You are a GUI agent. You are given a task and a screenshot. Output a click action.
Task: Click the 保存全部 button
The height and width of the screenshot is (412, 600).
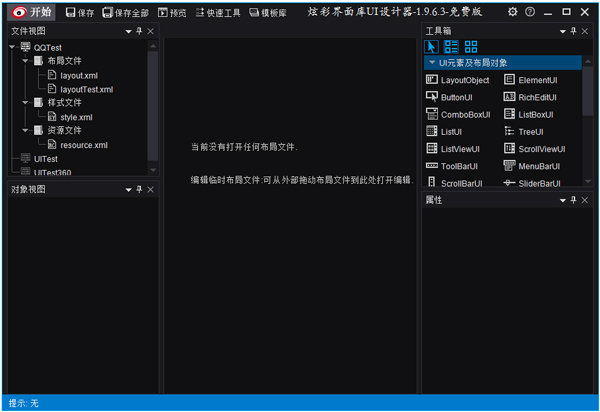[126, 12]
